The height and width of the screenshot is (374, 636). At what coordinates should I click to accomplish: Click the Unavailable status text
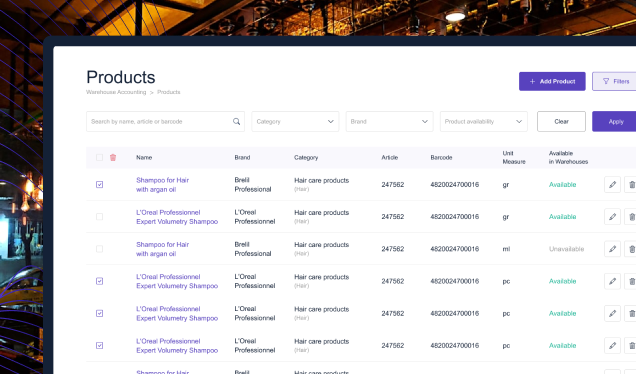click(x=566, y=249)
